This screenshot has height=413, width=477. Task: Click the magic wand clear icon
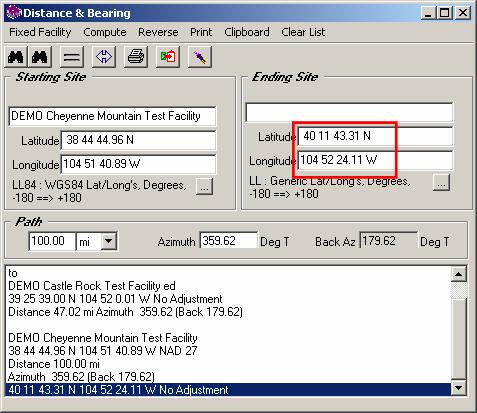(x=200, y=57)
